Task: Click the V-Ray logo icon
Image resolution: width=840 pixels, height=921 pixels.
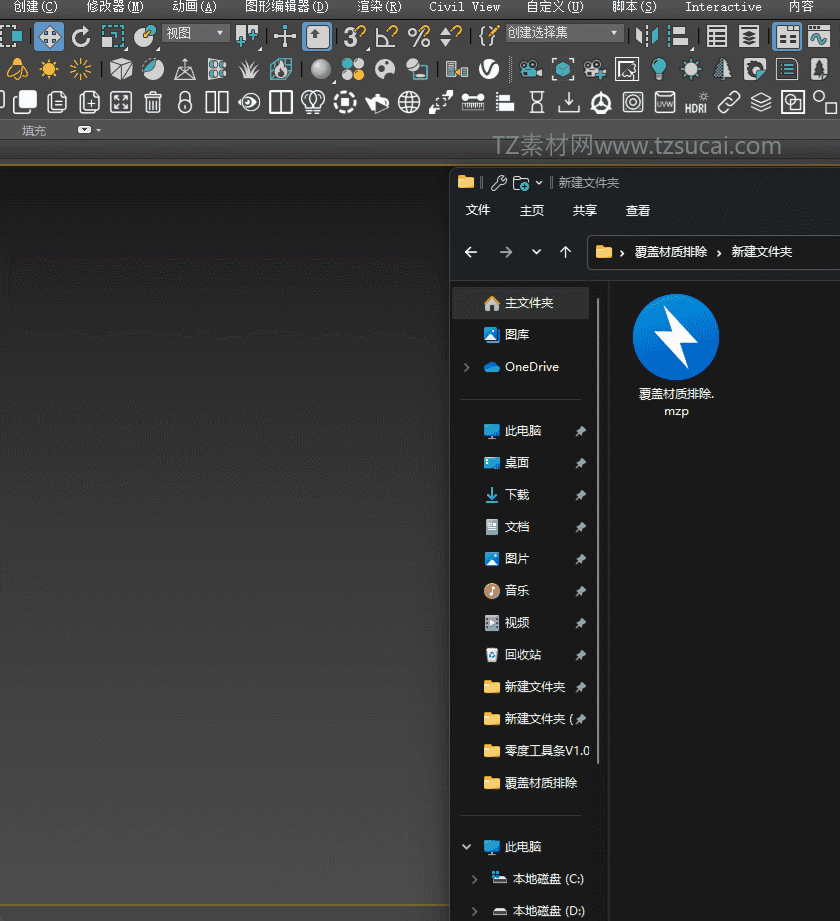Action: point(489,70)
